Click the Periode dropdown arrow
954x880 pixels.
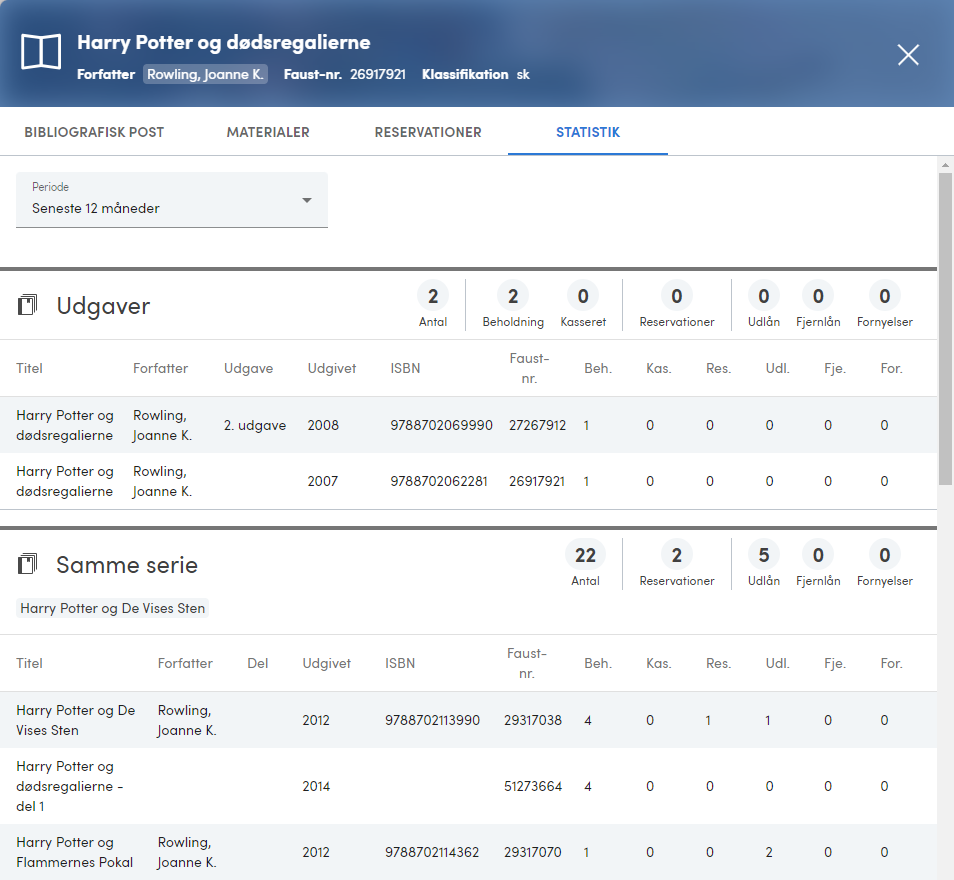coord(307,200)
